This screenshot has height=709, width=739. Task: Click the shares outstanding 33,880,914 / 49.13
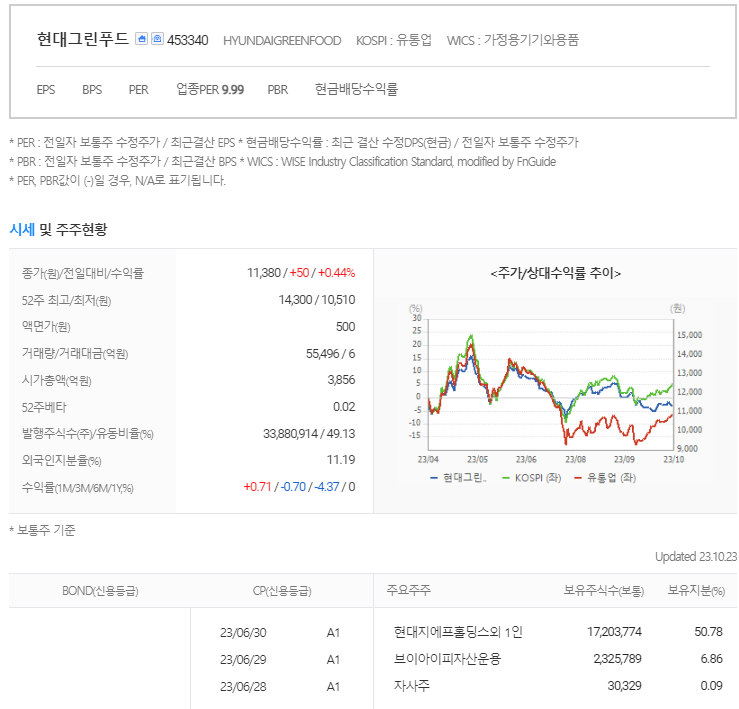coord(309,434)
